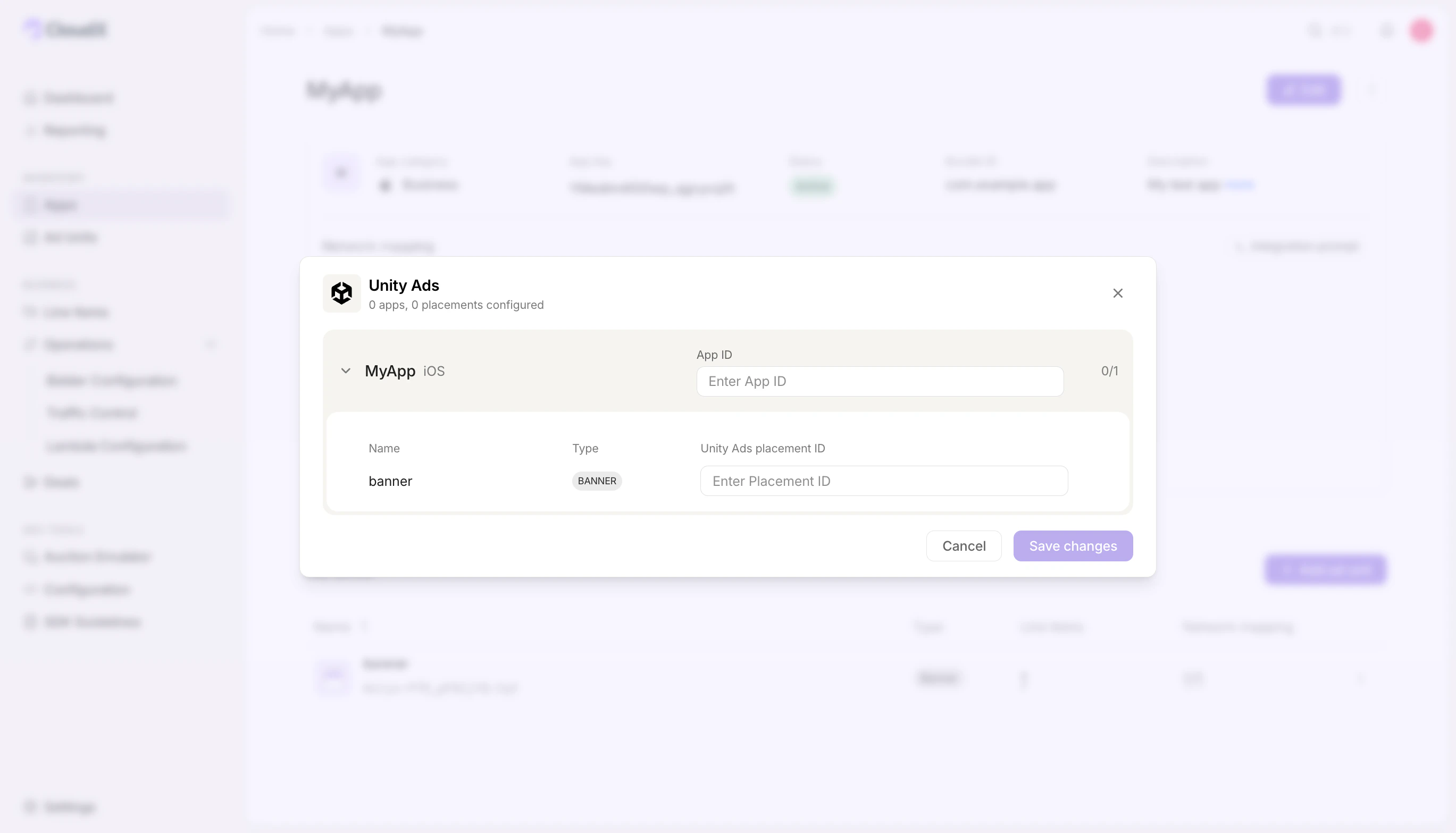Click the Enter App ID input field
This screenshot has height=833, width=1456.
880,381
